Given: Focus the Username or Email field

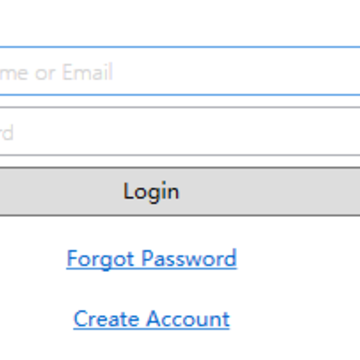Looking at the screenshot, I should coord(180,71).
